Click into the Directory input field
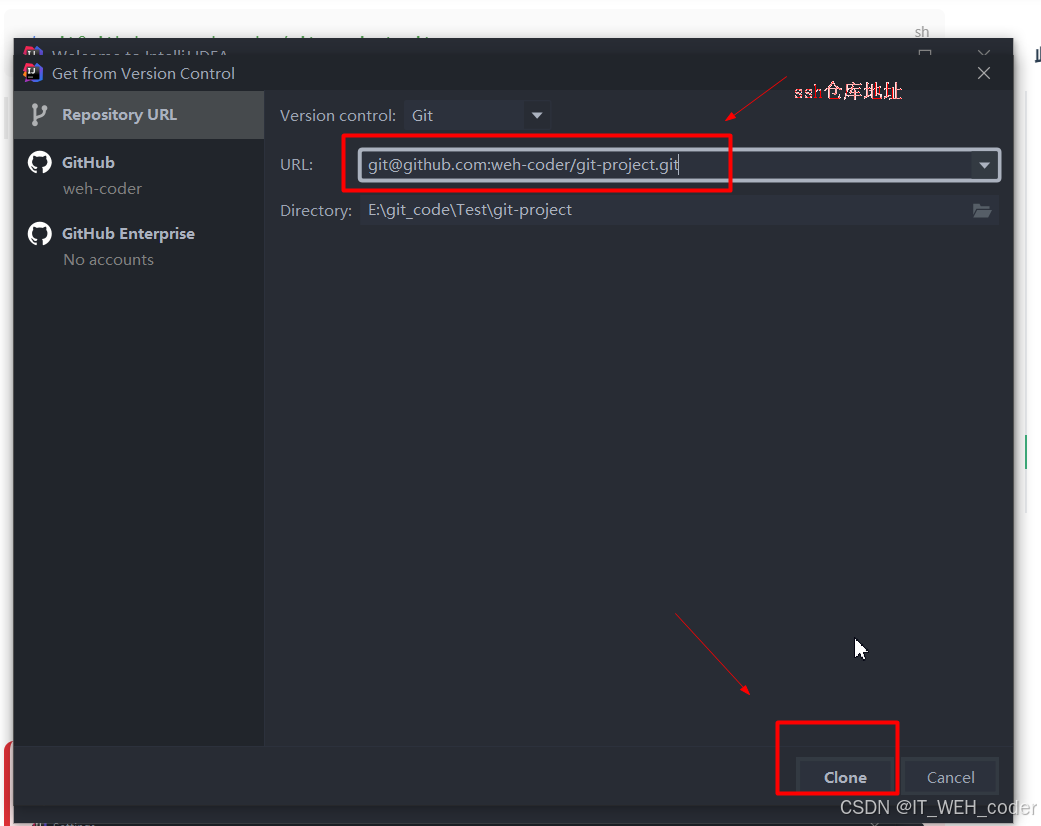The image size is (1041, 826). (664, 210)
